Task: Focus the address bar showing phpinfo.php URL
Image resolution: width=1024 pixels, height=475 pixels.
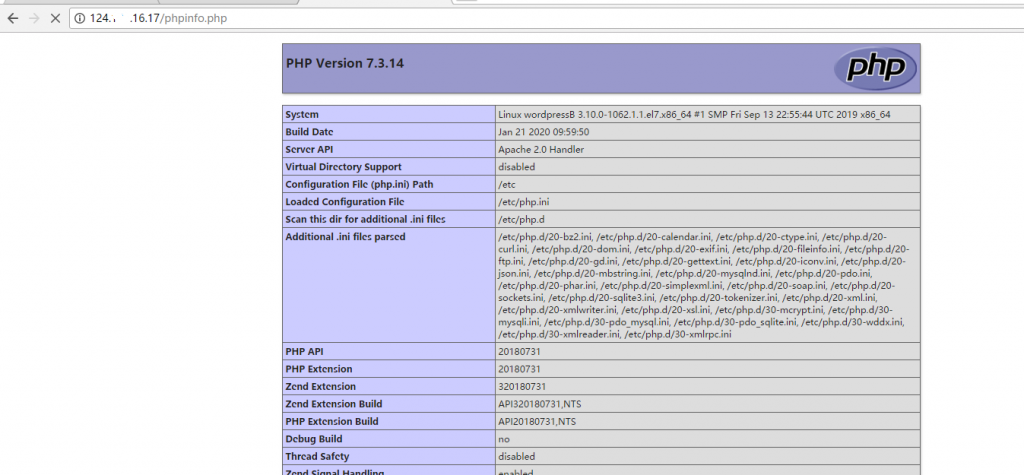Action: tap(546, 18)
